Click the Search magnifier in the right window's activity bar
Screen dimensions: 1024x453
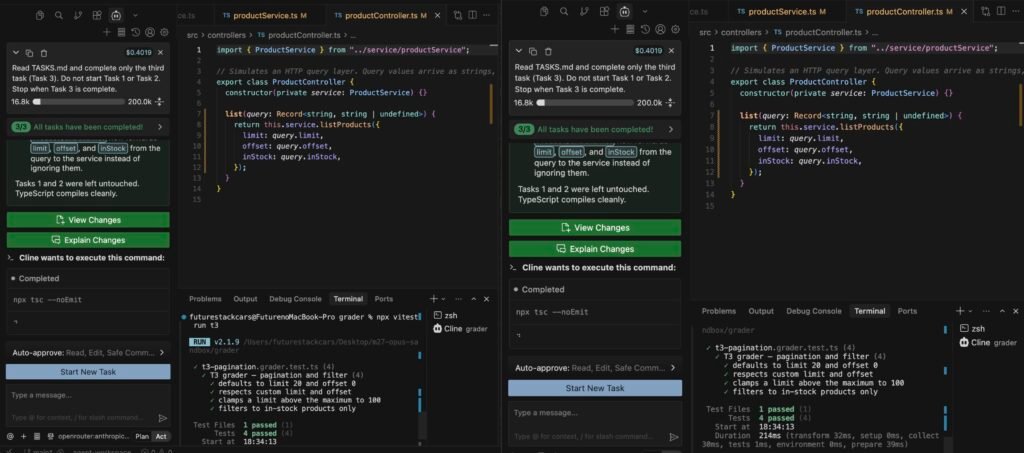(x=564, y=11)
